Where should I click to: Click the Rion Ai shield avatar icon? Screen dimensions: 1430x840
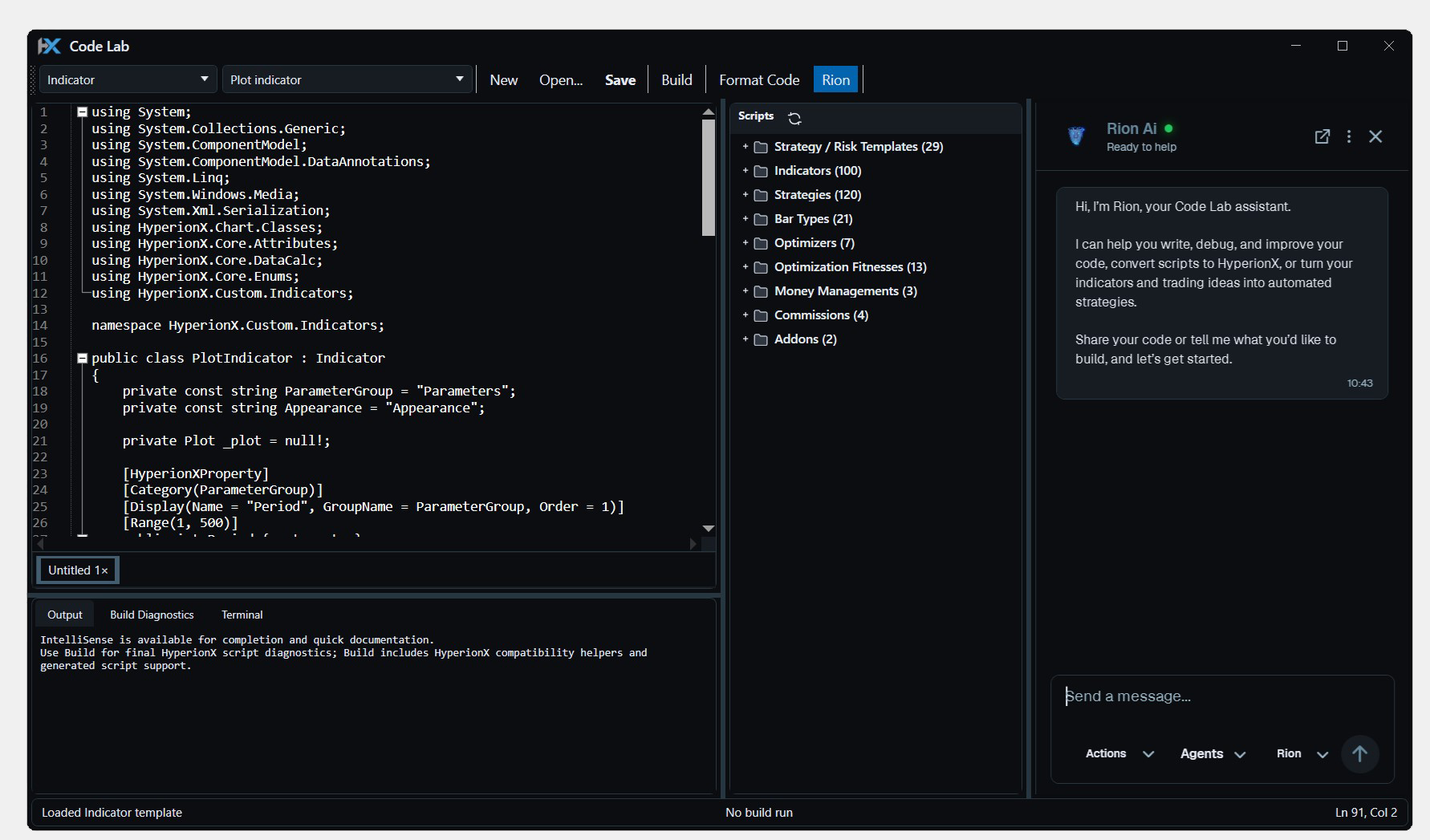pyautogui.click(x=1077, y=136)
